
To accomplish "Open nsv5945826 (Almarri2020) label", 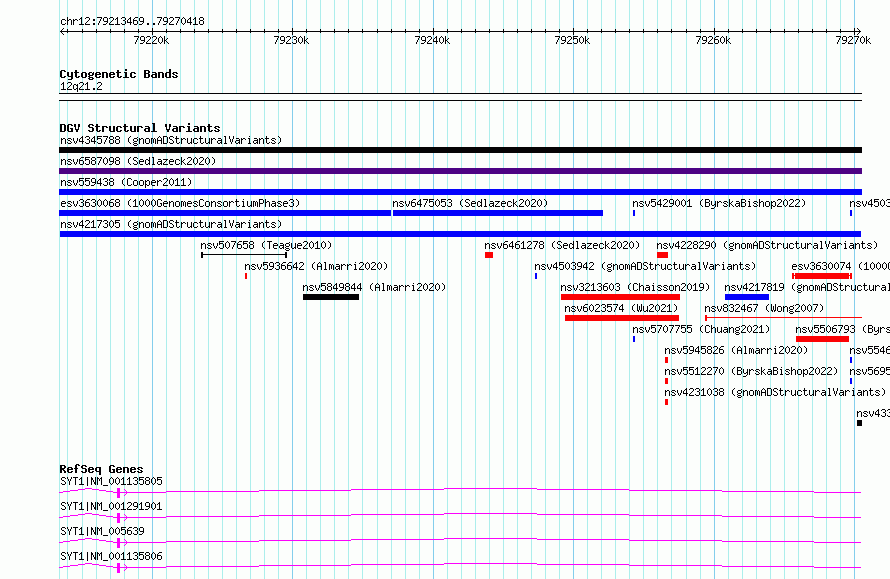I will [x=736, y=350].
